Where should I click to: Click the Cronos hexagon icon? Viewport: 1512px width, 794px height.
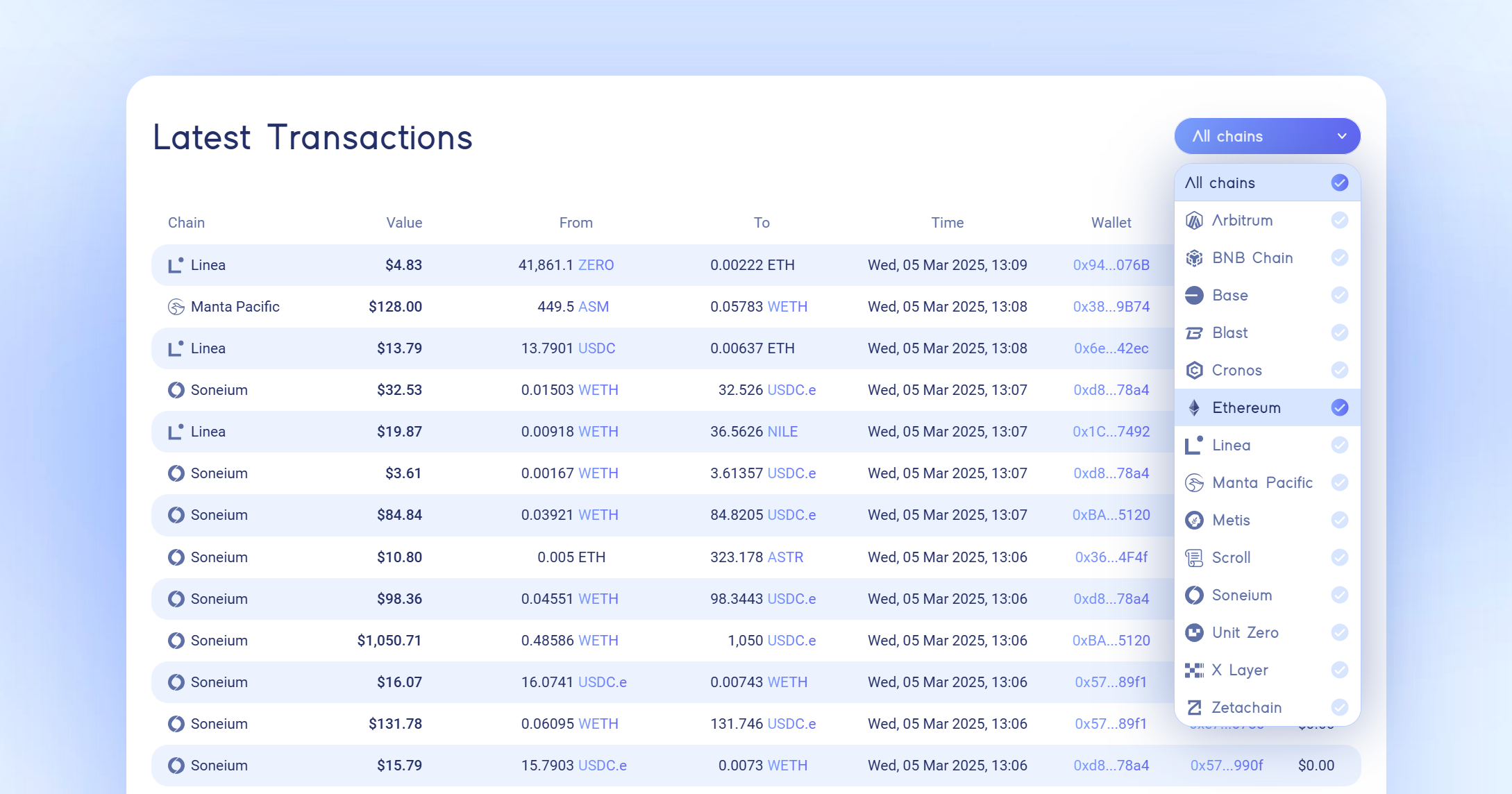[1194, 371]
